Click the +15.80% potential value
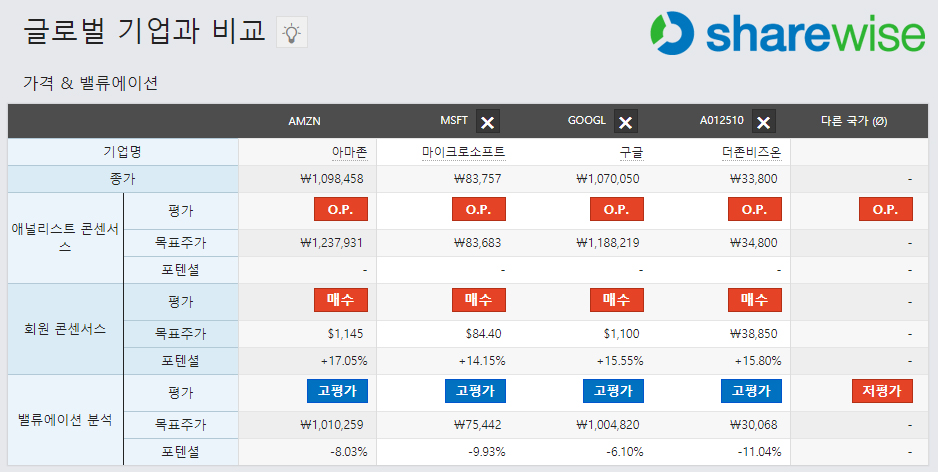Screen dimensions: 938x472 (758, 361)
